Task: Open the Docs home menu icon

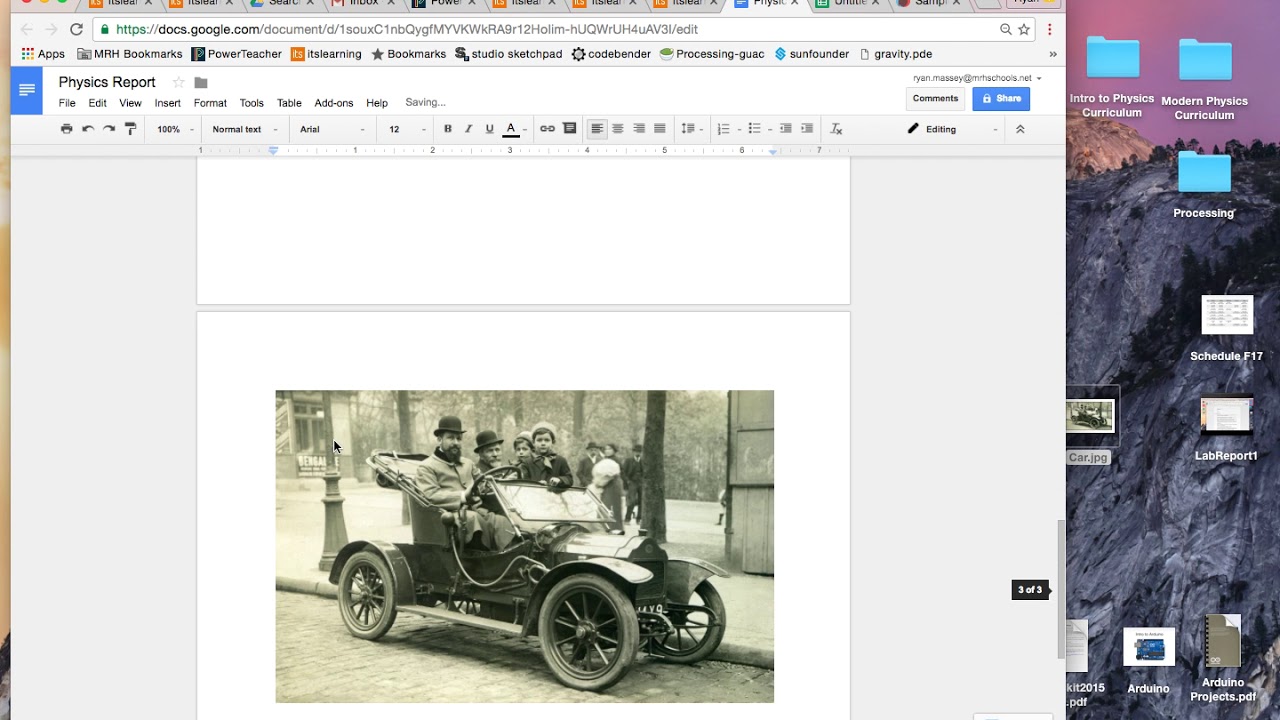Action: pyautogui.click(x=27, y=90)
